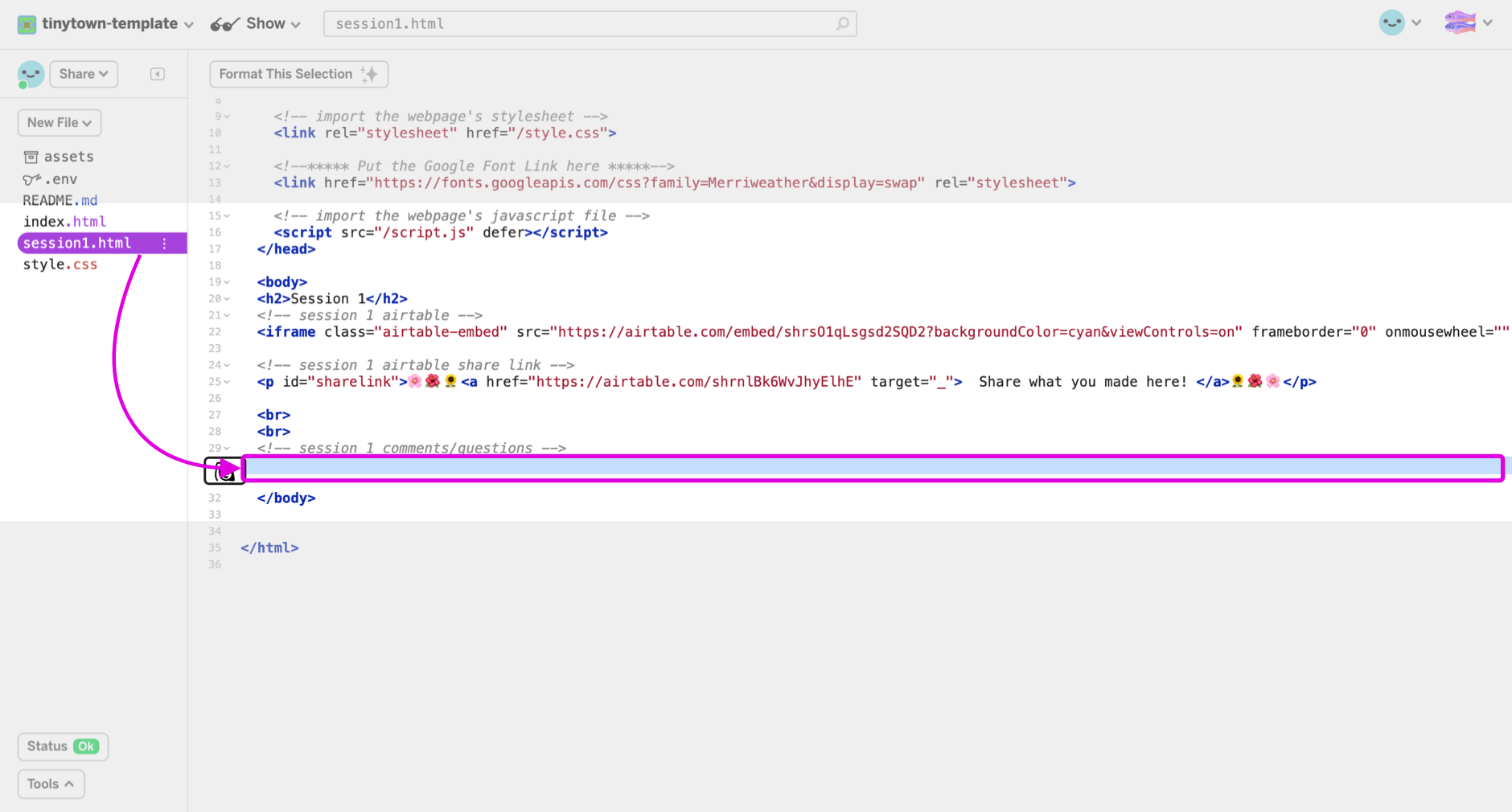Click the closing </body> tag
This screenshot has height=812, width=1512.
[x=286, y=498]
